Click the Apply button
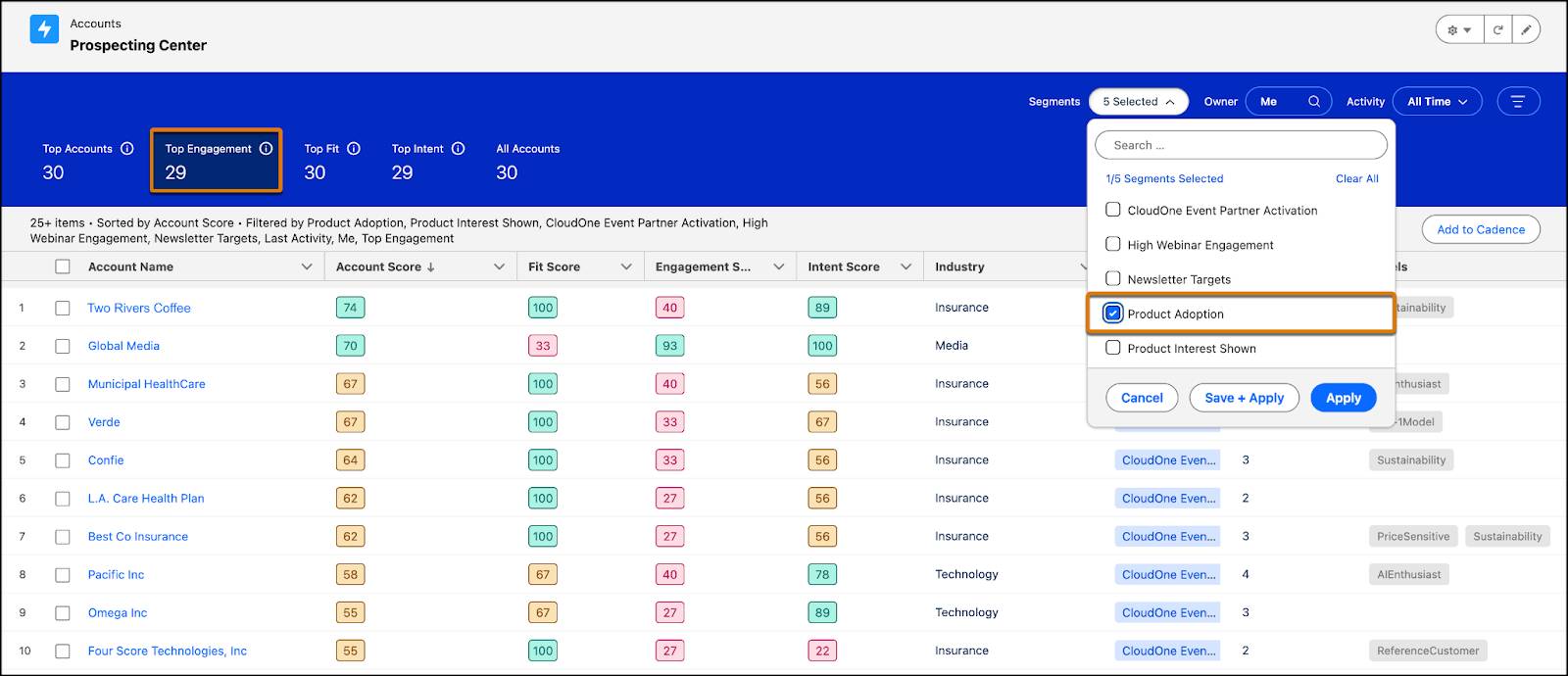The image size is (1568, 676). click(1344, 398)
